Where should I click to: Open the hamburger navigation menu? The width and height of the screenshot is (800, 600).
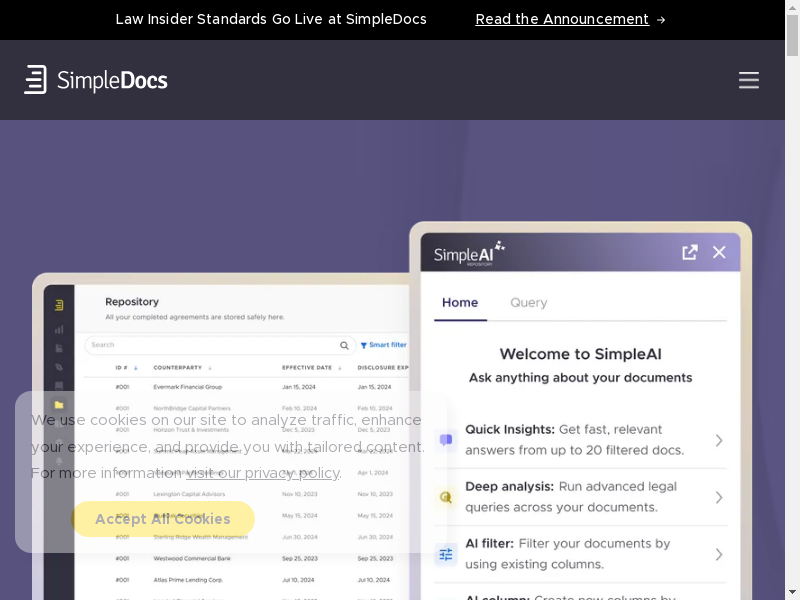[748, 80]
